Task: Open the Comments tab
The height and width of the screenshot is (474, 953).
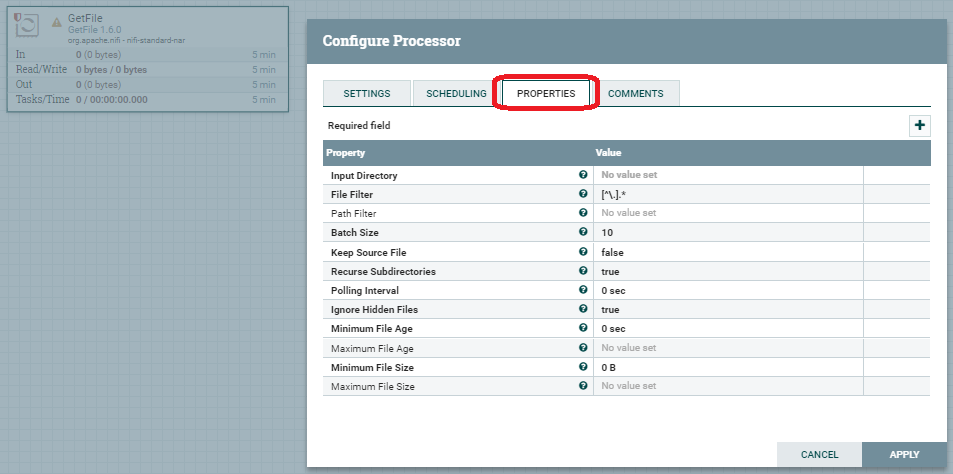Action: click(635, 93)
